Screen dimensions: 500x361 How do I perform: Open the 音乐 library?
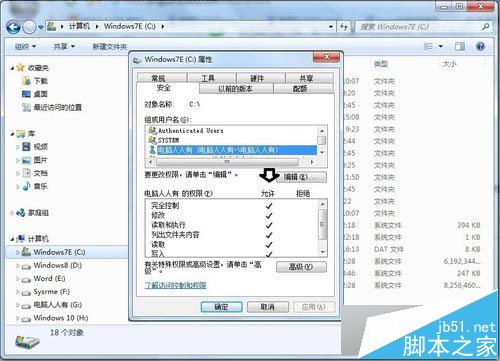coord(41,186)
